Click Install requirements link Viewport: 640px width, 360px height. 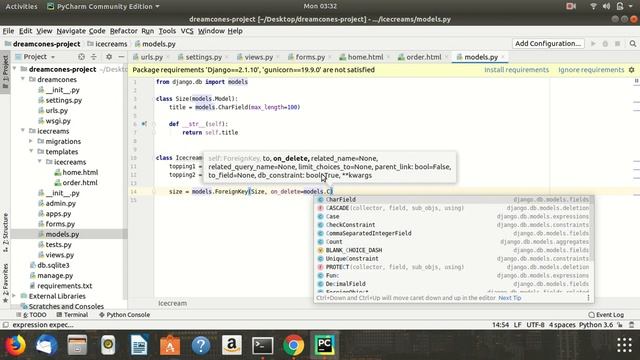click(x=516, y=70)
